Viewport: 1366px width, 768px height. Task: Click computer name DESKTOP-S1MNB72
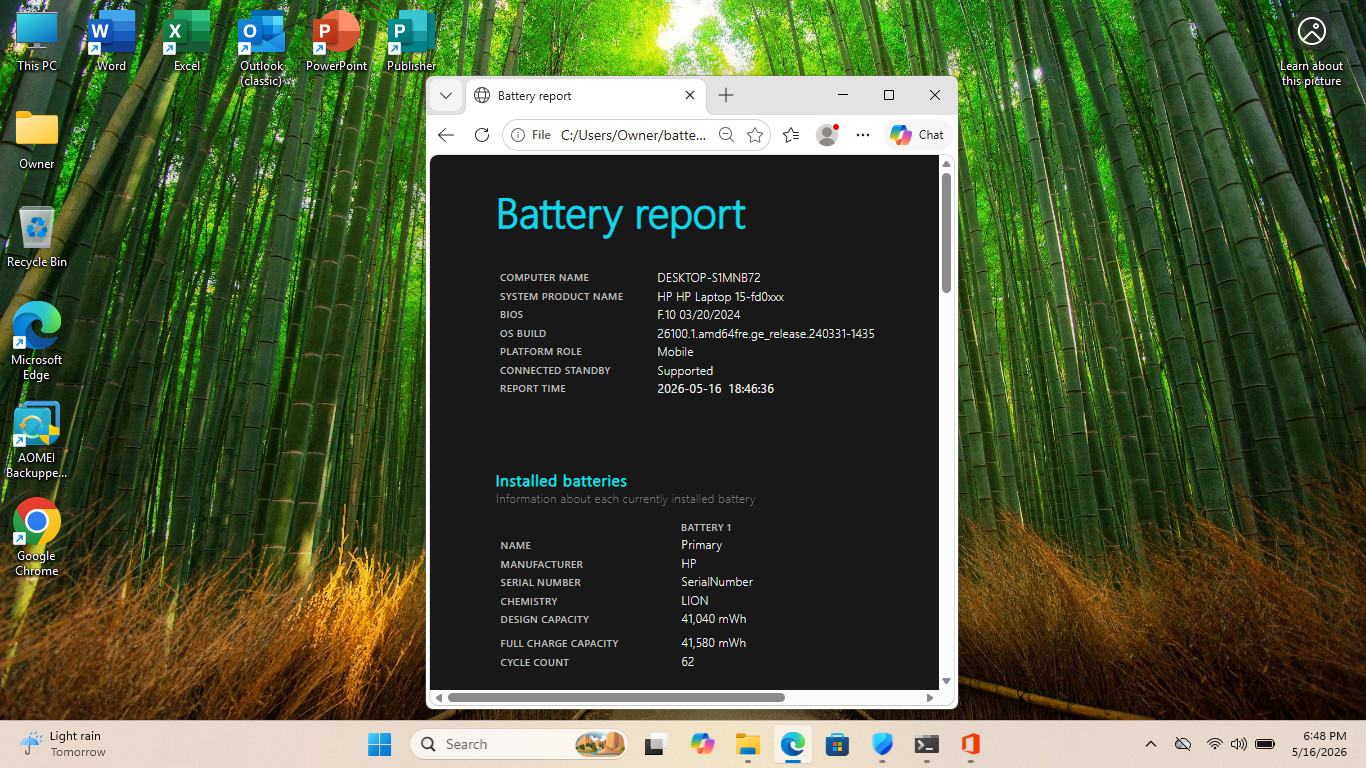pyautogui.click(x=709, y=278)
